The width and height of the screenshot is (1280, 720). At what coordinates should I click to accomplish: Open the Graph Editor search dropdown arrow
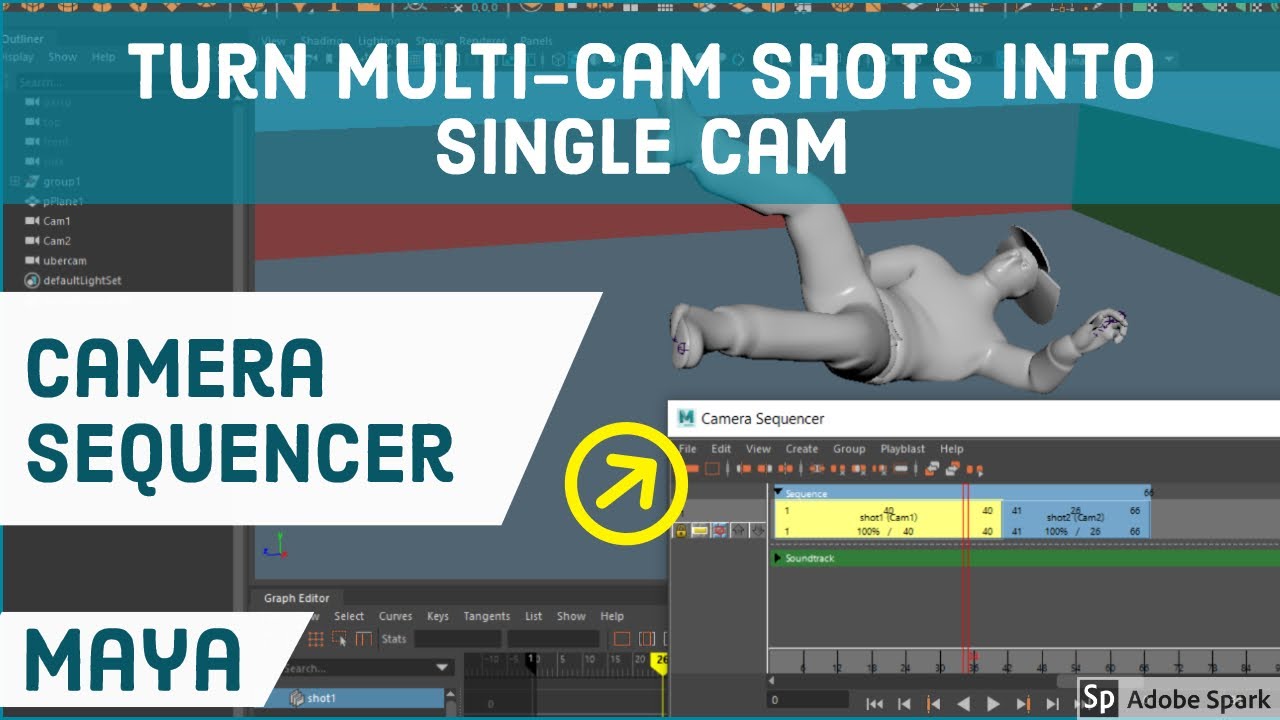tap(442, 668)
